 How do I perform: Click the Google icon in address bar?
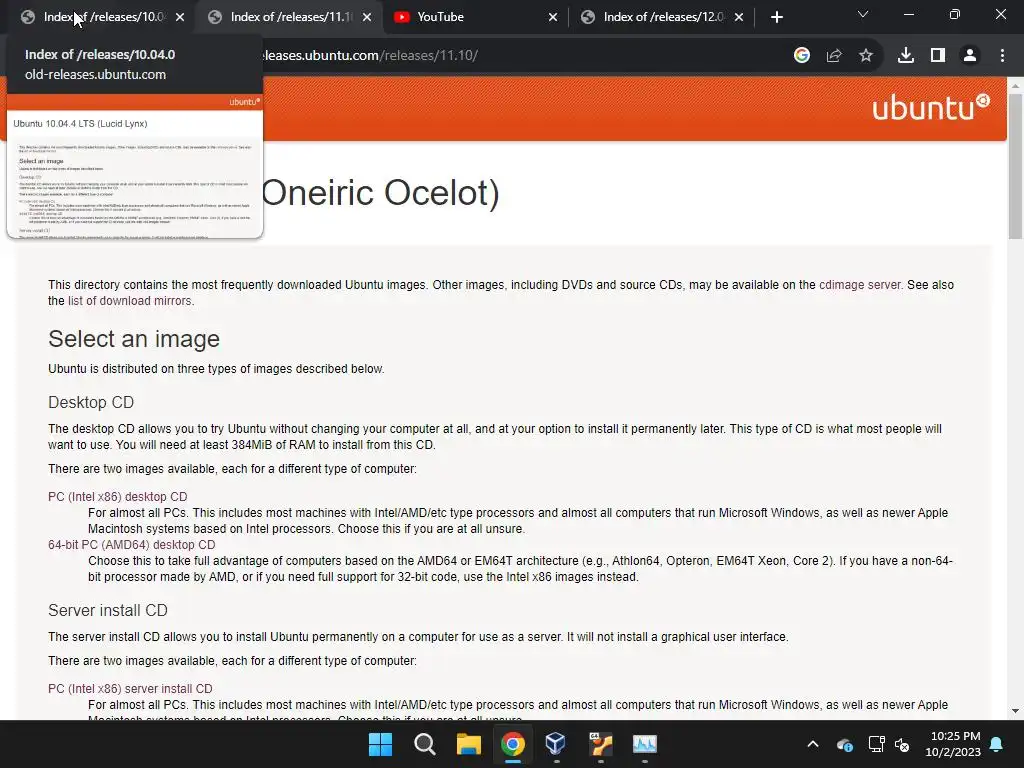802,56
